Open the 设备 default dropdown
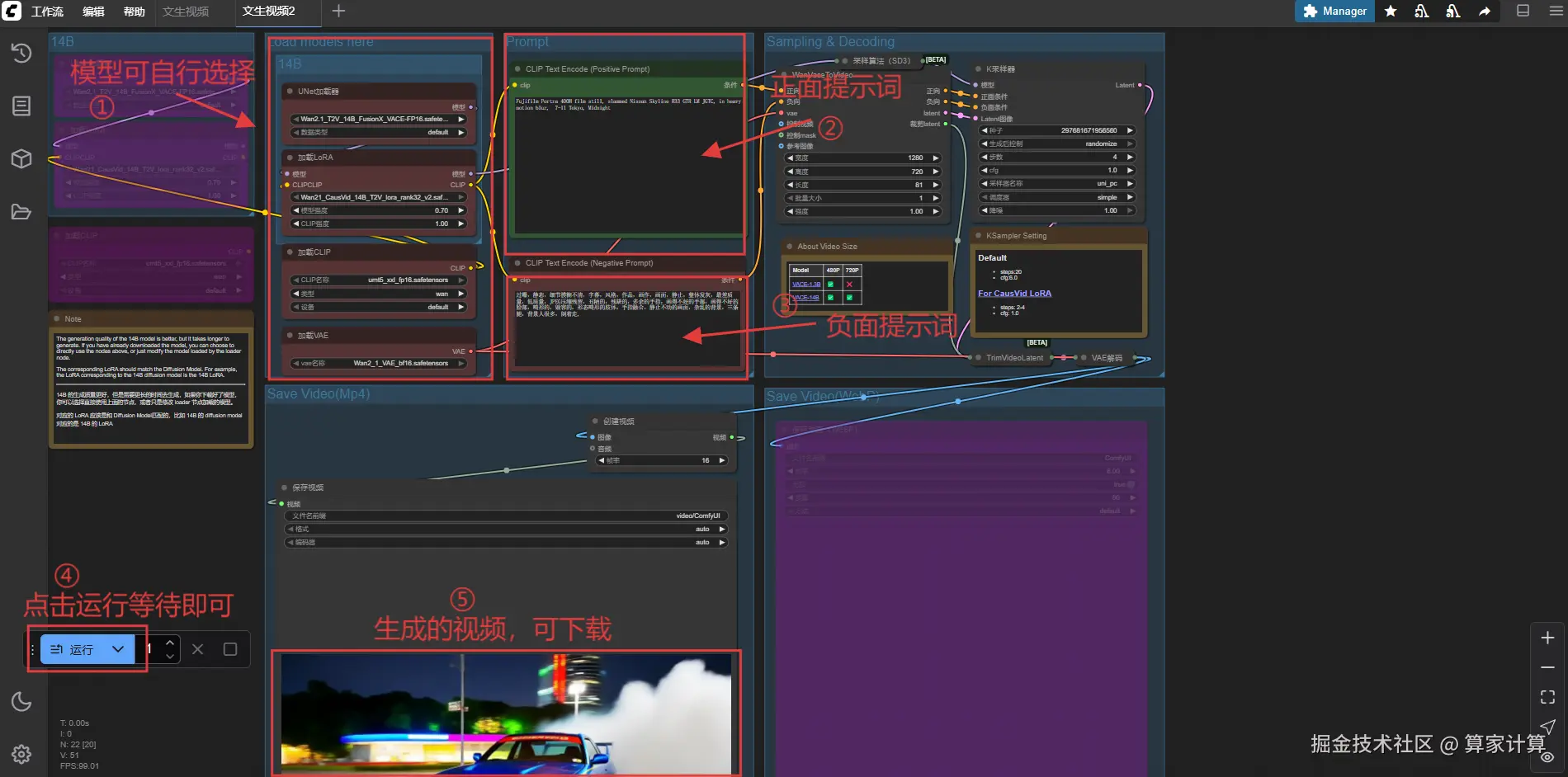The width and height of the screenshot is (1568, 777). coord(380,307)
